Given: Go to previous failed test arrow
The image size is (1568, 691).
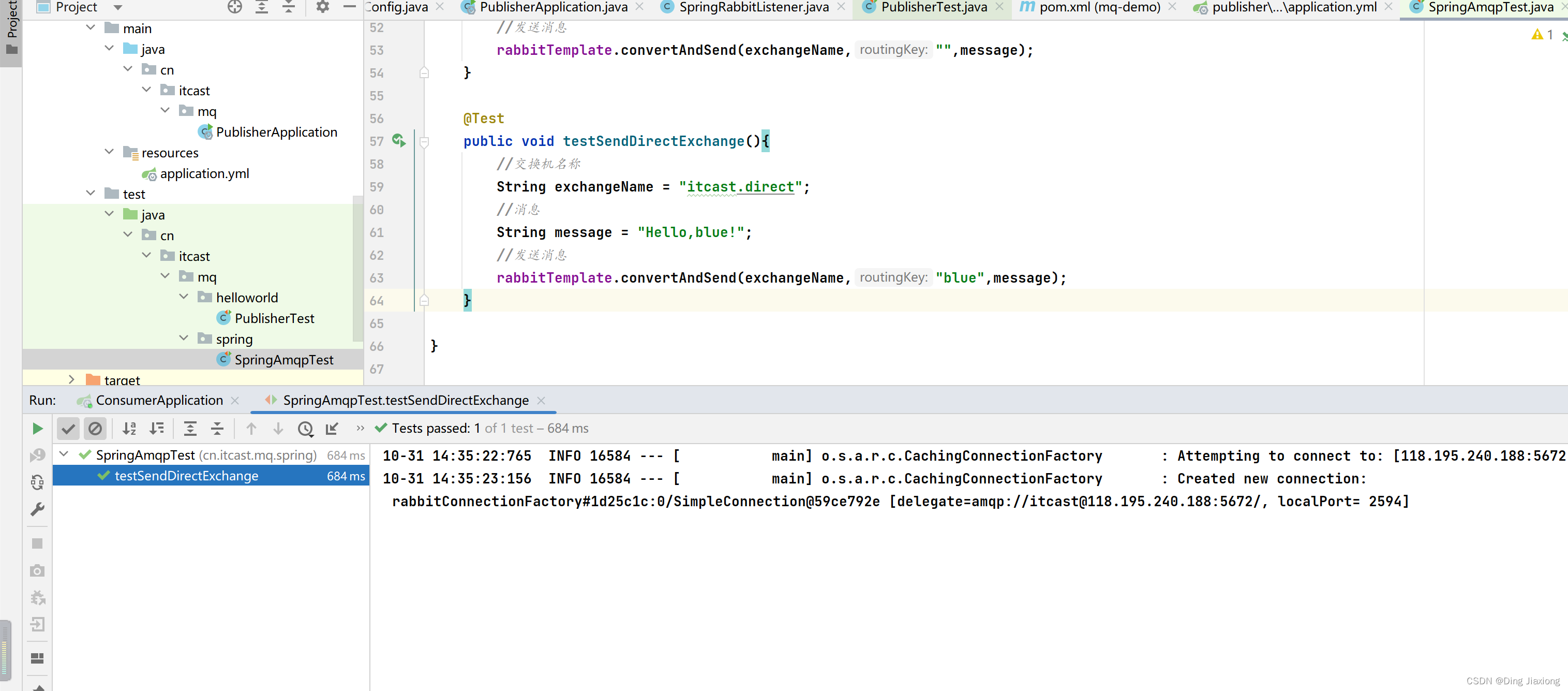Looking at the screenshot, I should pos(251,429).
